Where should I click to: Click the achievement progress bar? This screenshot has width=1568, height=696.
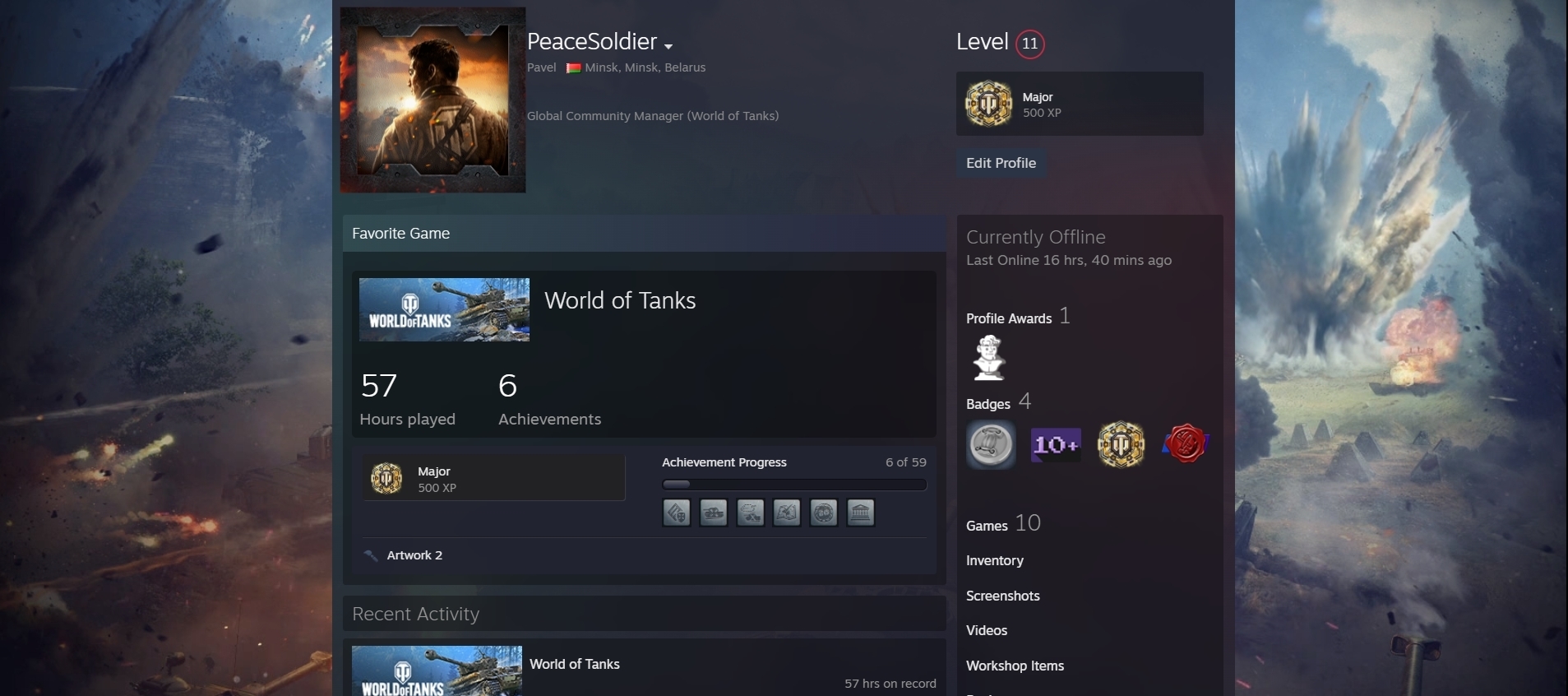point(794,485)
